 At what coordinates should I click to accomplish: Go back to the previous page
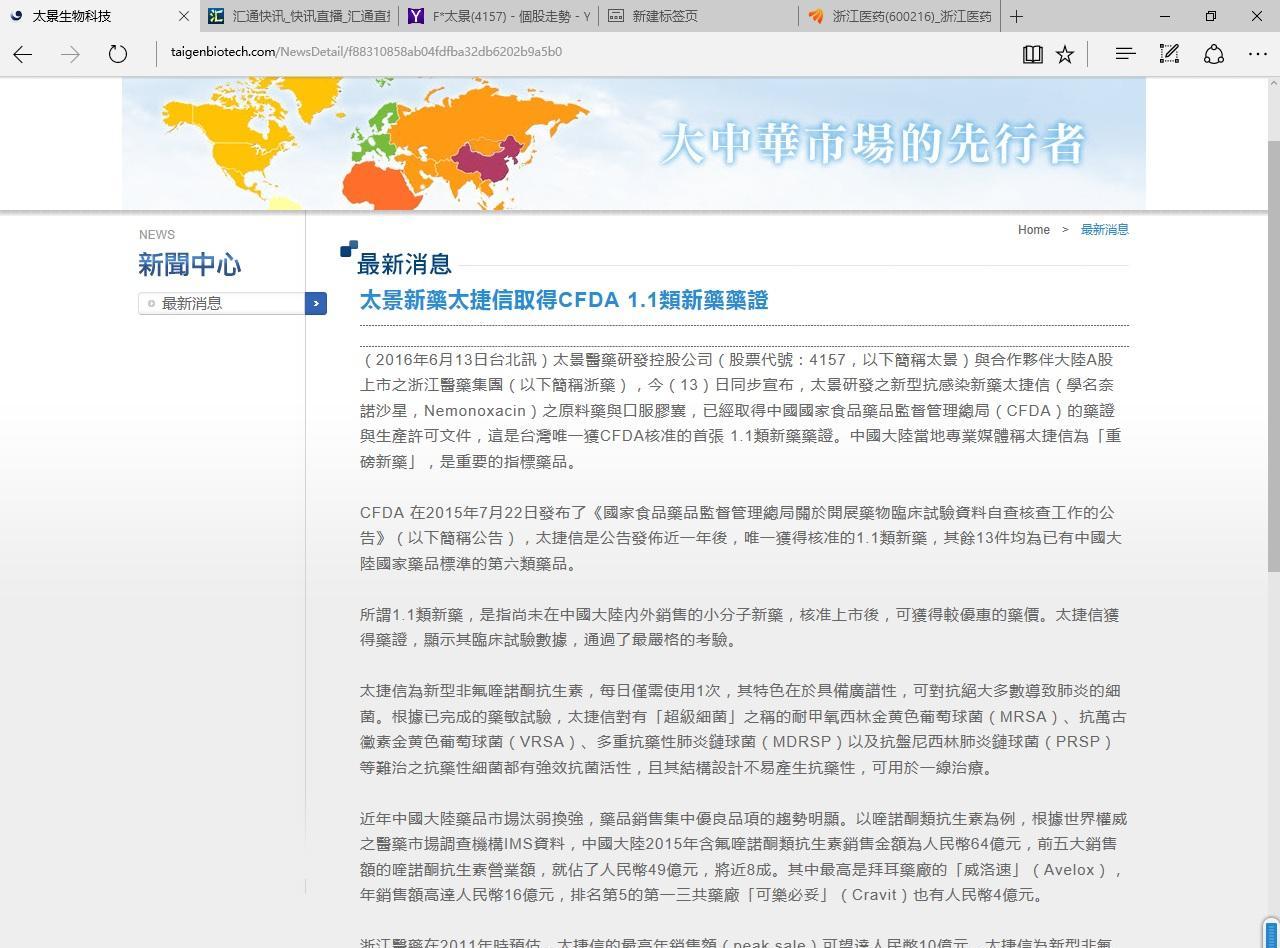[22, 54]
